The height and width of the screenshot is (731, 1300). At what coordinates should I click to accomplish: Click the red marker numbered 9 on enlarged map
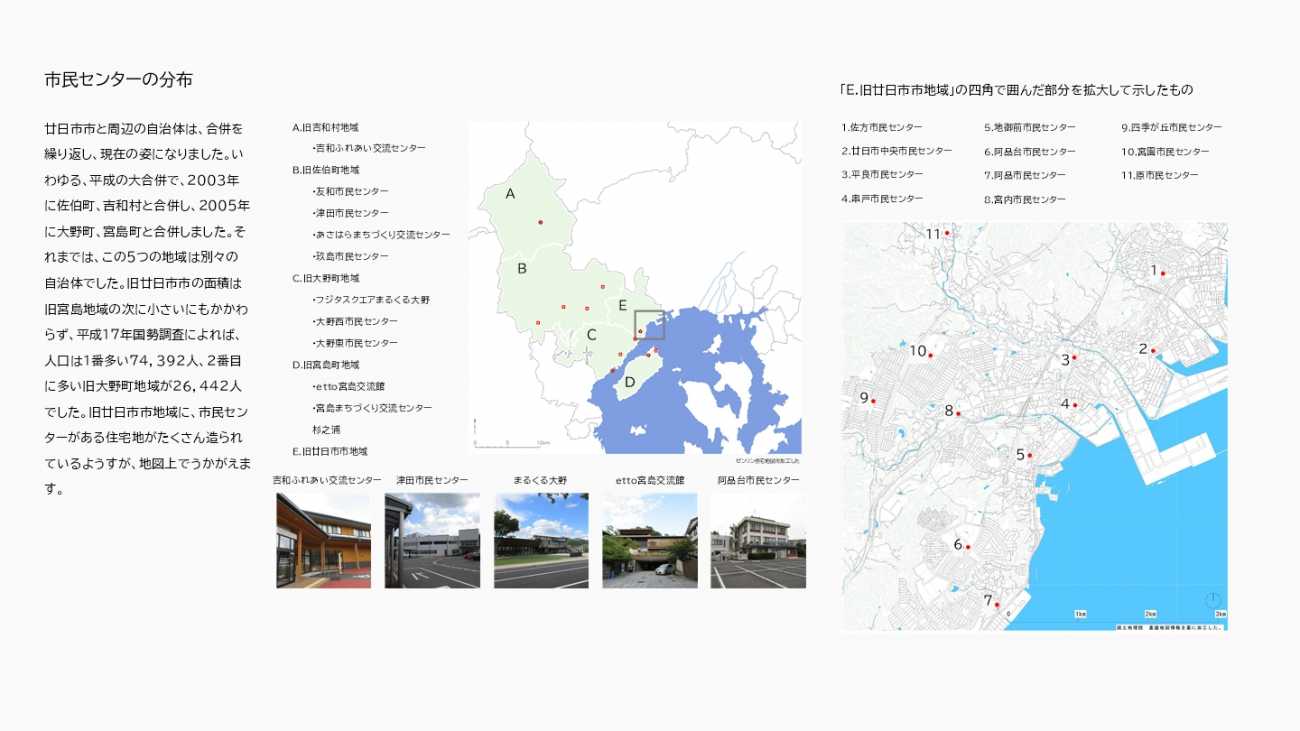(x=873, y=401)
